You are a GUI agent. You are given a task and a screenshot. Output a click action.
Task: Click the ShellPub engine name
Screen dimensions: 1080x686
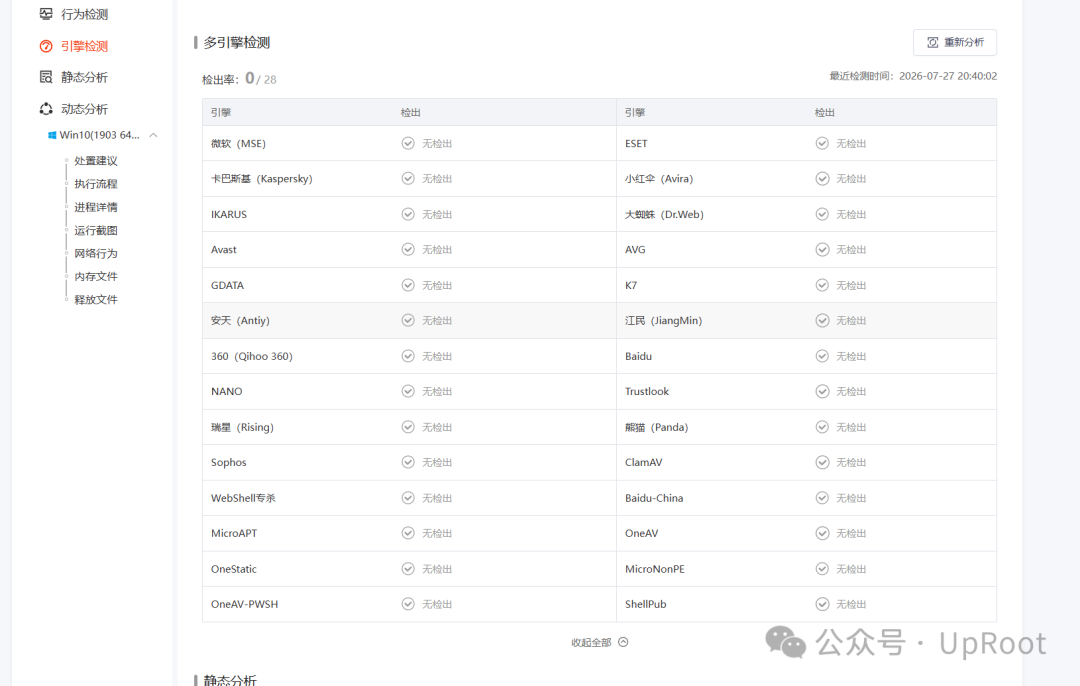click(x=645, y=604)
